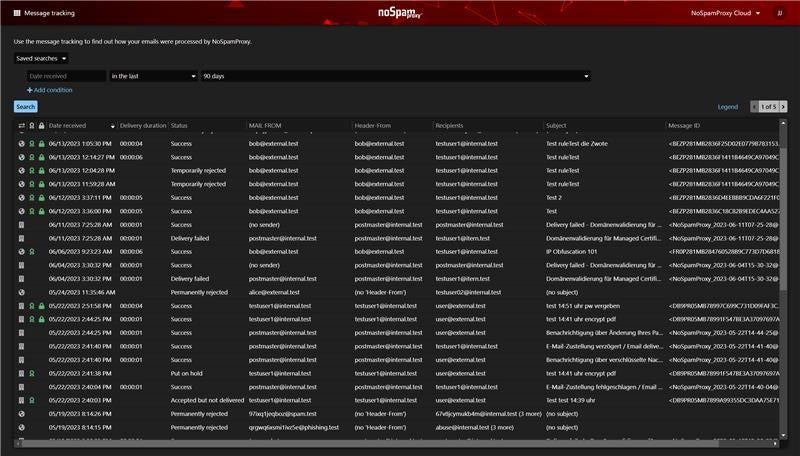Viewport: 800px width, 456px height.
Task: Click signature badge of Accepted but not delivered row
Action: (32, 400)
